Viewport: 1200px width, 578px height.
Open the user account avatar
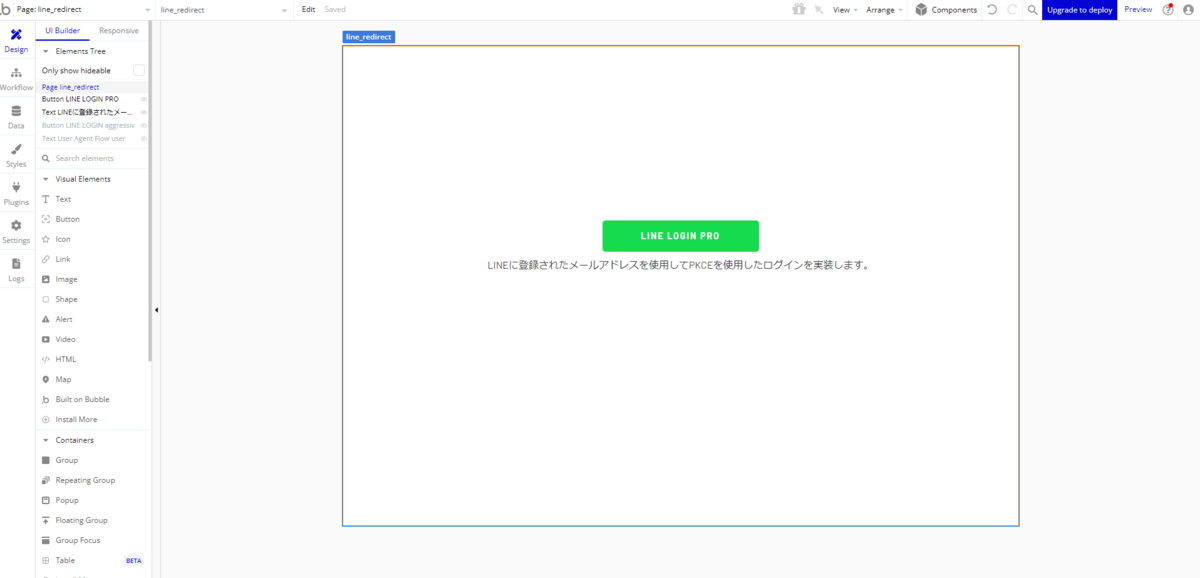pyautogui.click(x=1188, y=9)
